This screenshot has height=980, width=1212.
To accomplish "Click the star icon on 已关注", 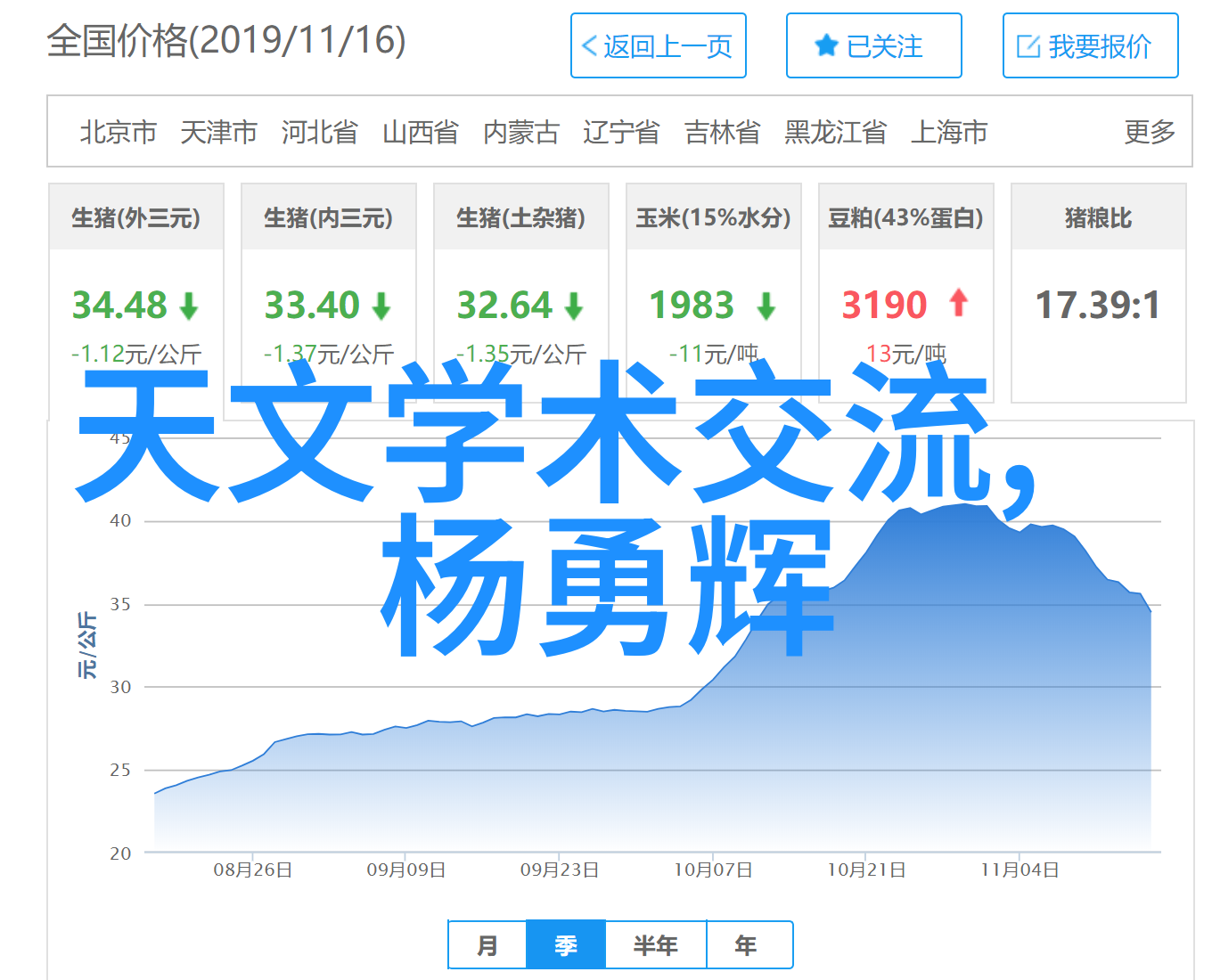I will click(827, 45).
